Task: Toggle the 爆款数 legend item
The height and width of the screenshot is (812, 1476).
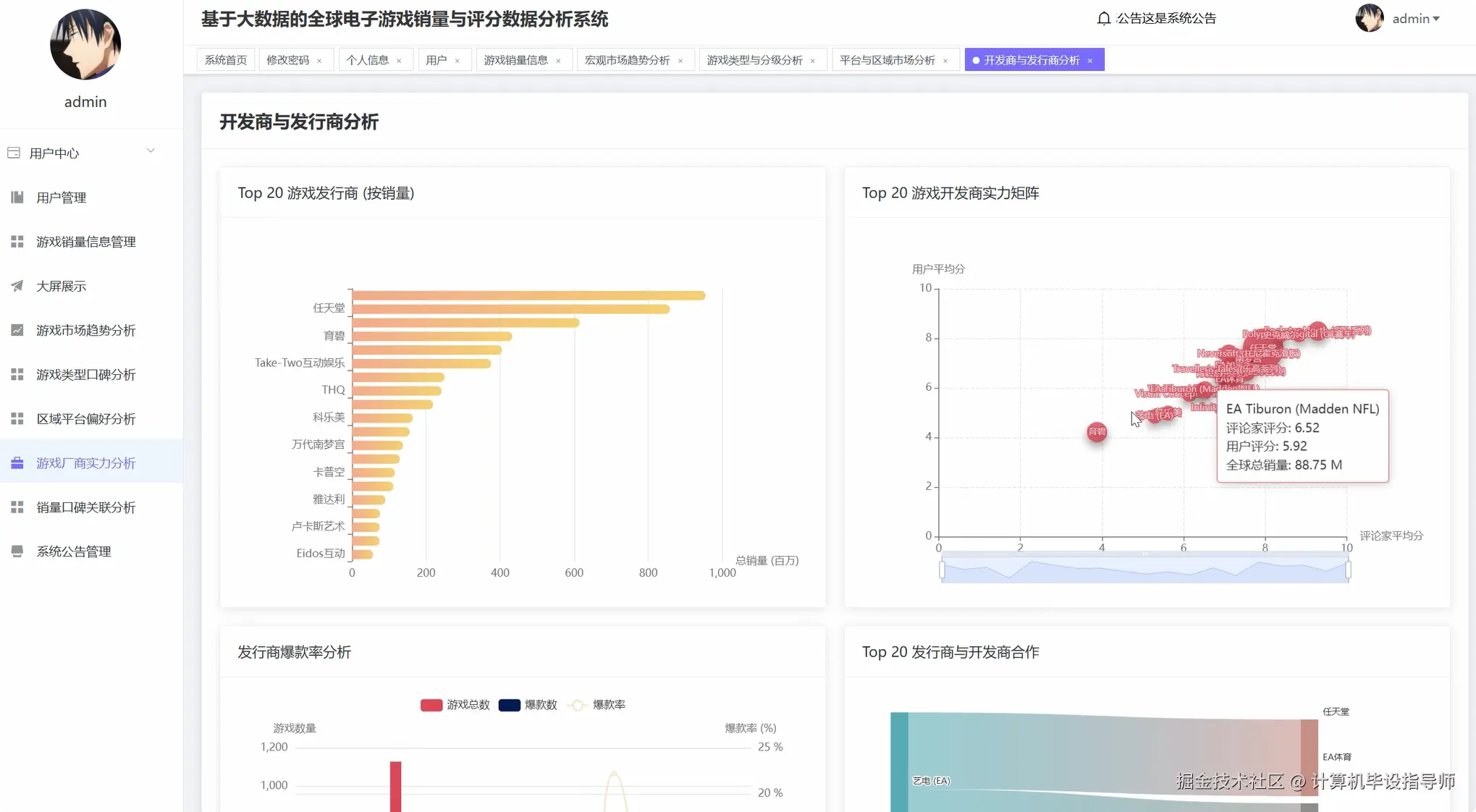Action: (x=528, y=704)
